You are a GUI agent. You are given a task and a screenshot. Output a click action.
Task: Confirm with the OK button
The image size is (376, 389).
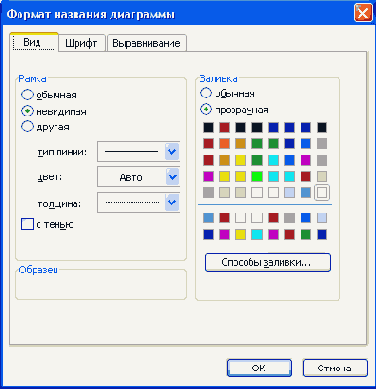(259, 368)
